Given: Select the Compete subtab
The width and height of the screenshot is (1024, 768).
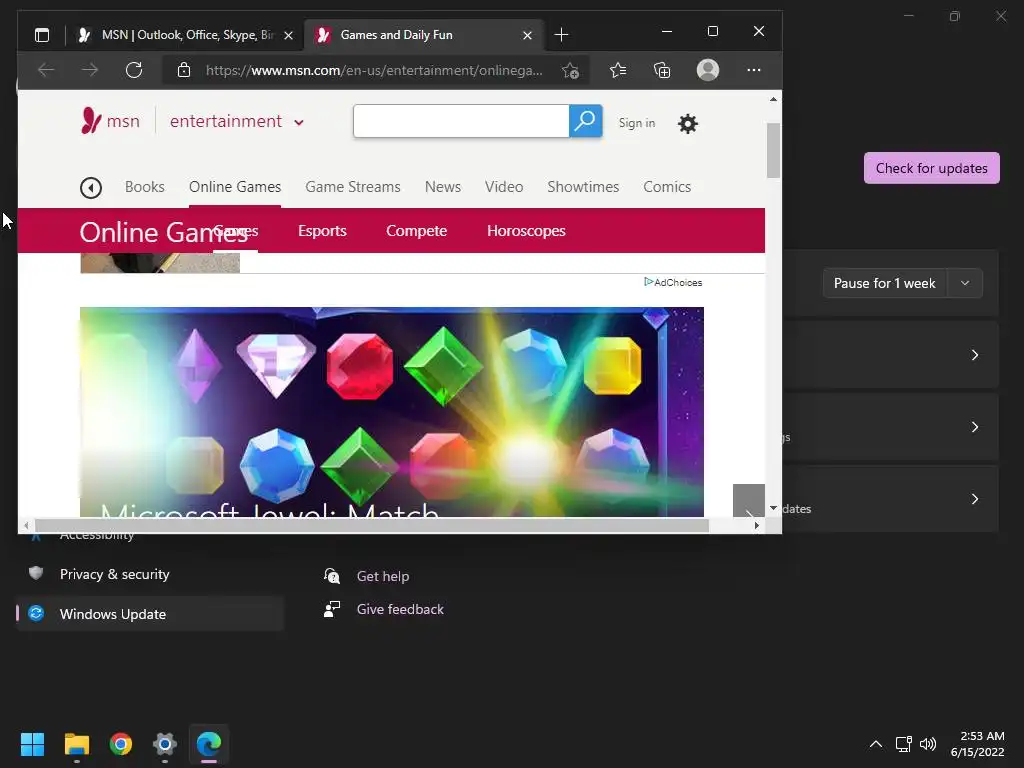Looking at the screenshot, I should pos(416,231).
